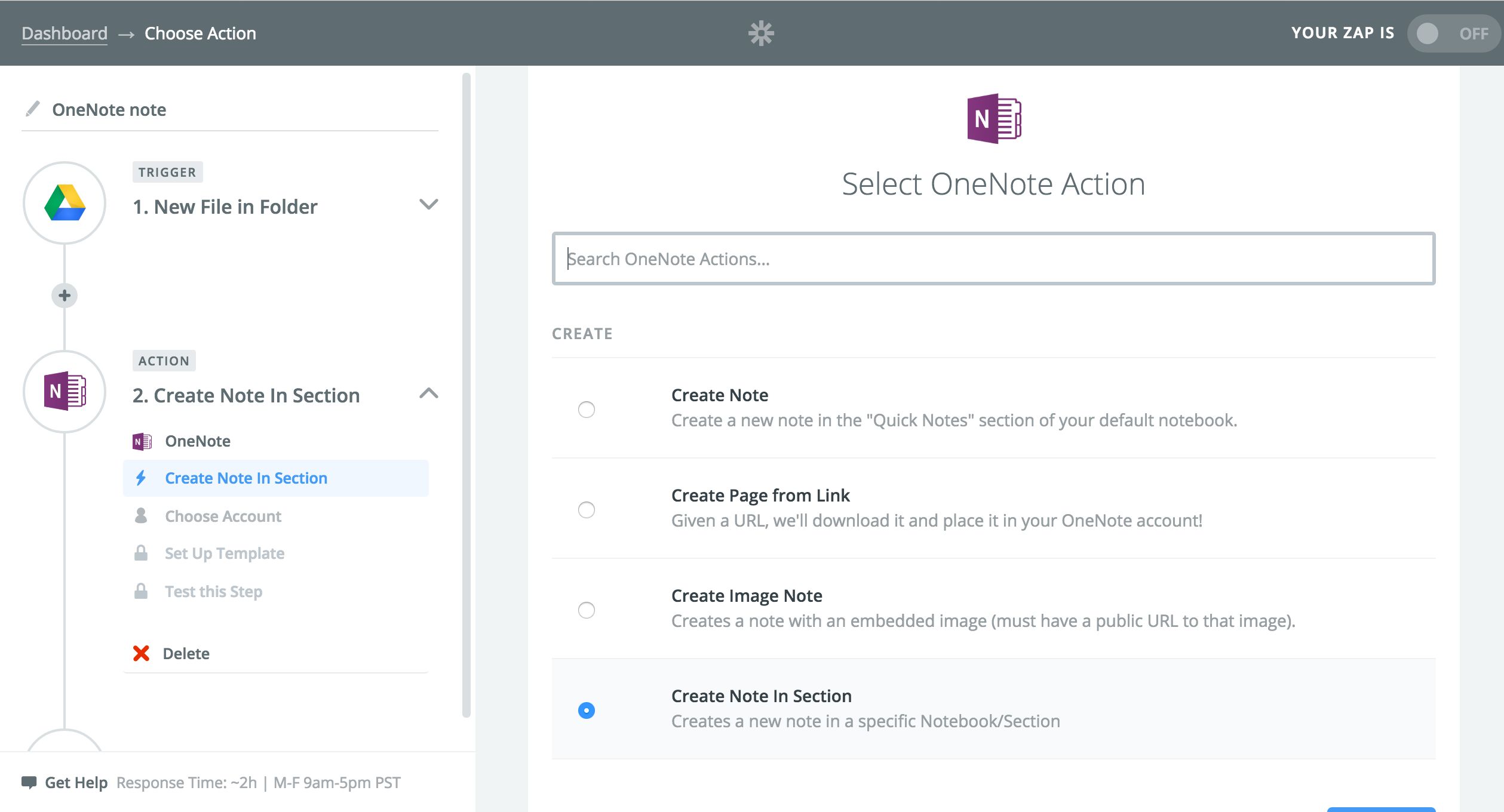The height and width of the screenshot is (812, 1504).
Task: Open the Test this Step substep
Action: tap(276, 591)
